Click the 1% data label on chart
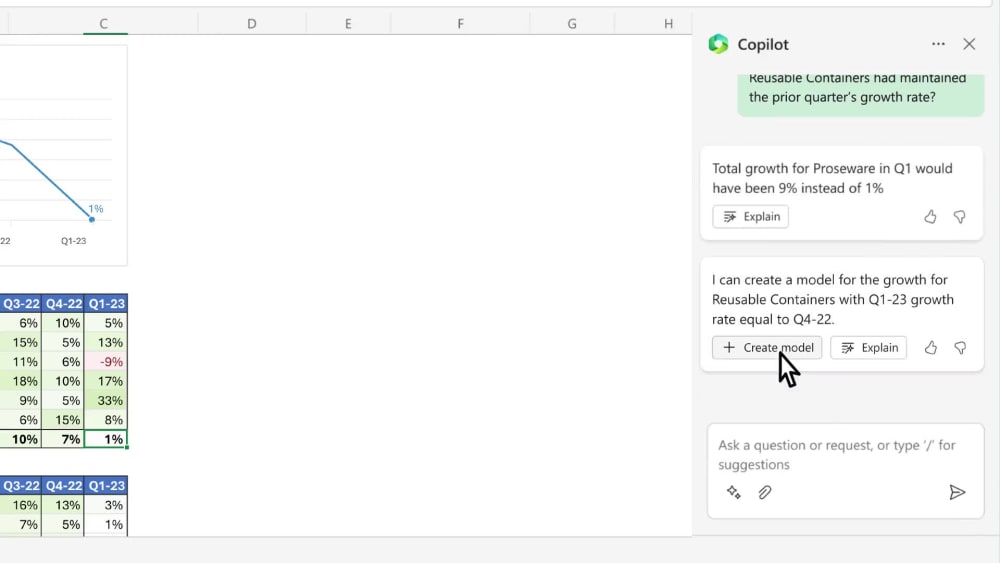This screenshot has width=1000, height=563. coord(96,208)
